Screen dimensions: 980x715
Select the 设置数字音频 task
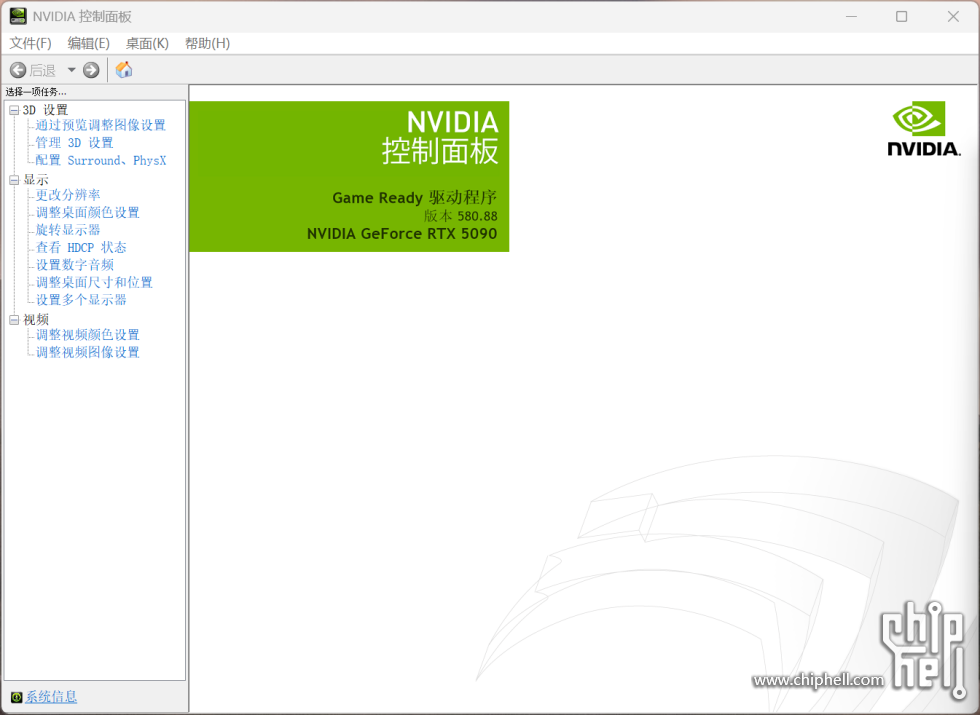[74, 265]
